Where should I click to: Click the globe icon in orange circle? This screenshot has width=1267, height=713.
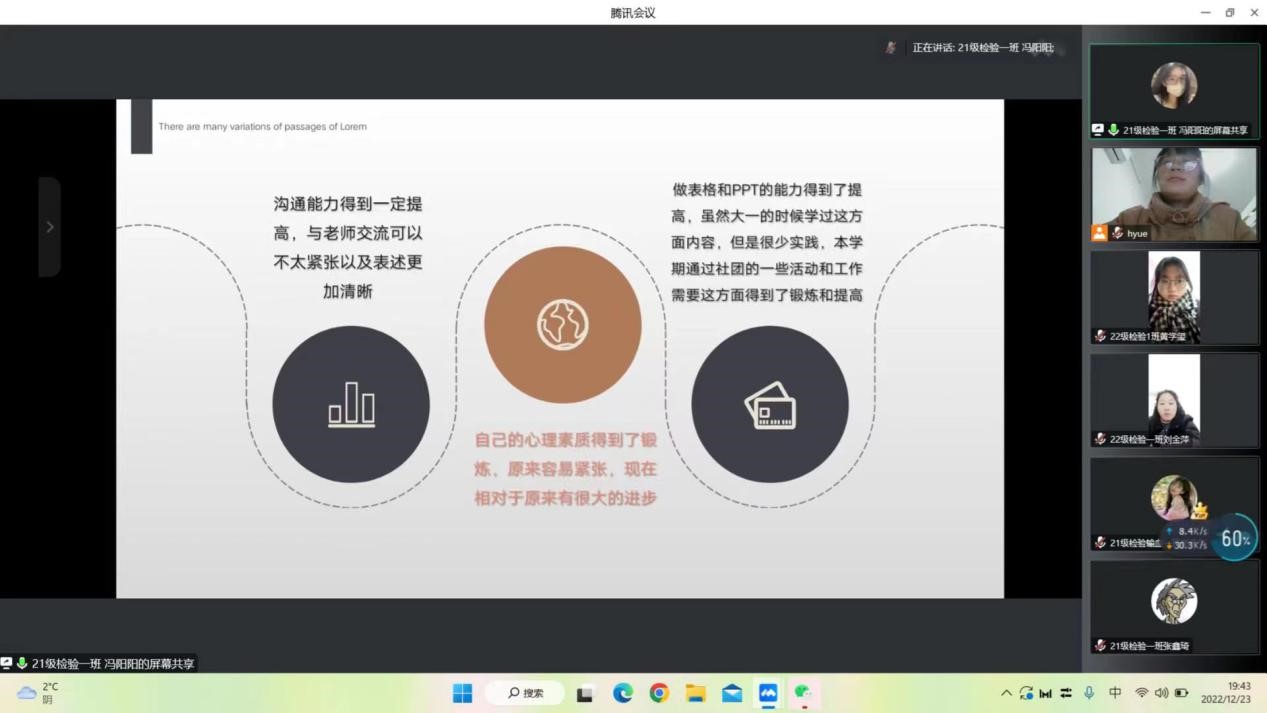[563, 325]
